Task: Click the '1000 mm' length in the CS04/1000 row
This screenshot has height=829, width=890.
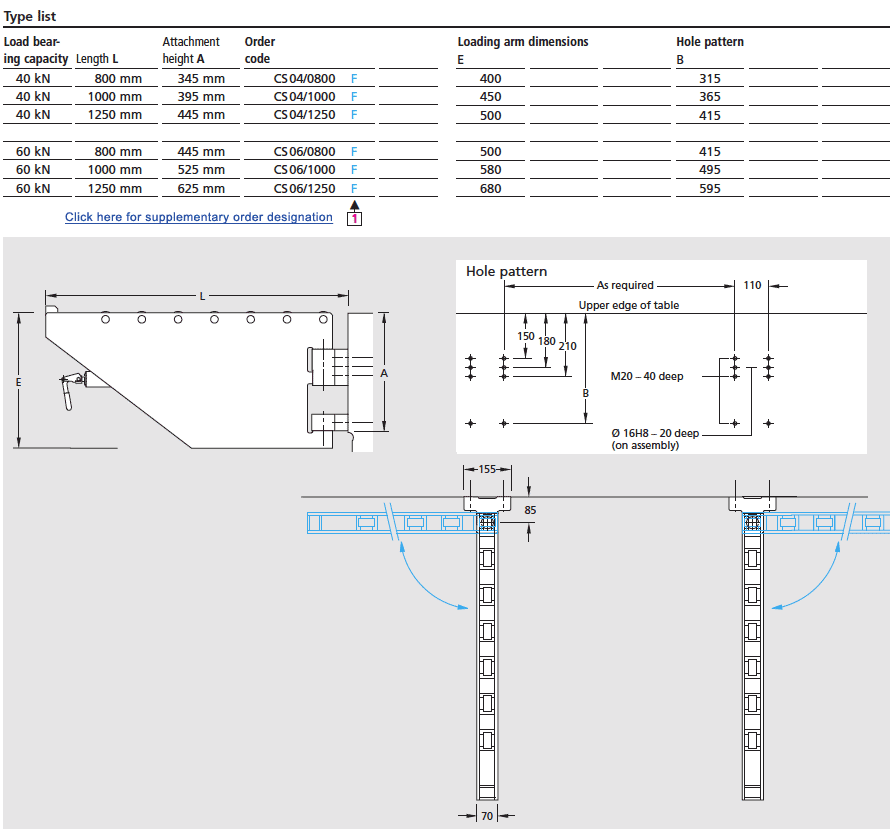Action: [115, 96]
